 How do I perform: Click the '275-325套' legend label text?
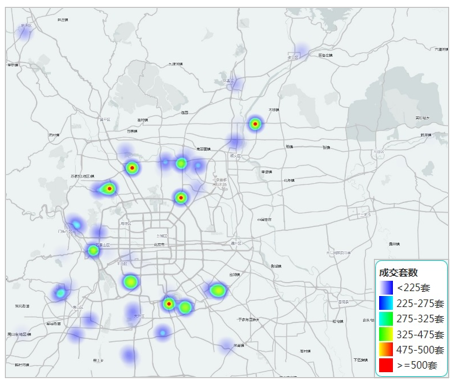point(420,319)
